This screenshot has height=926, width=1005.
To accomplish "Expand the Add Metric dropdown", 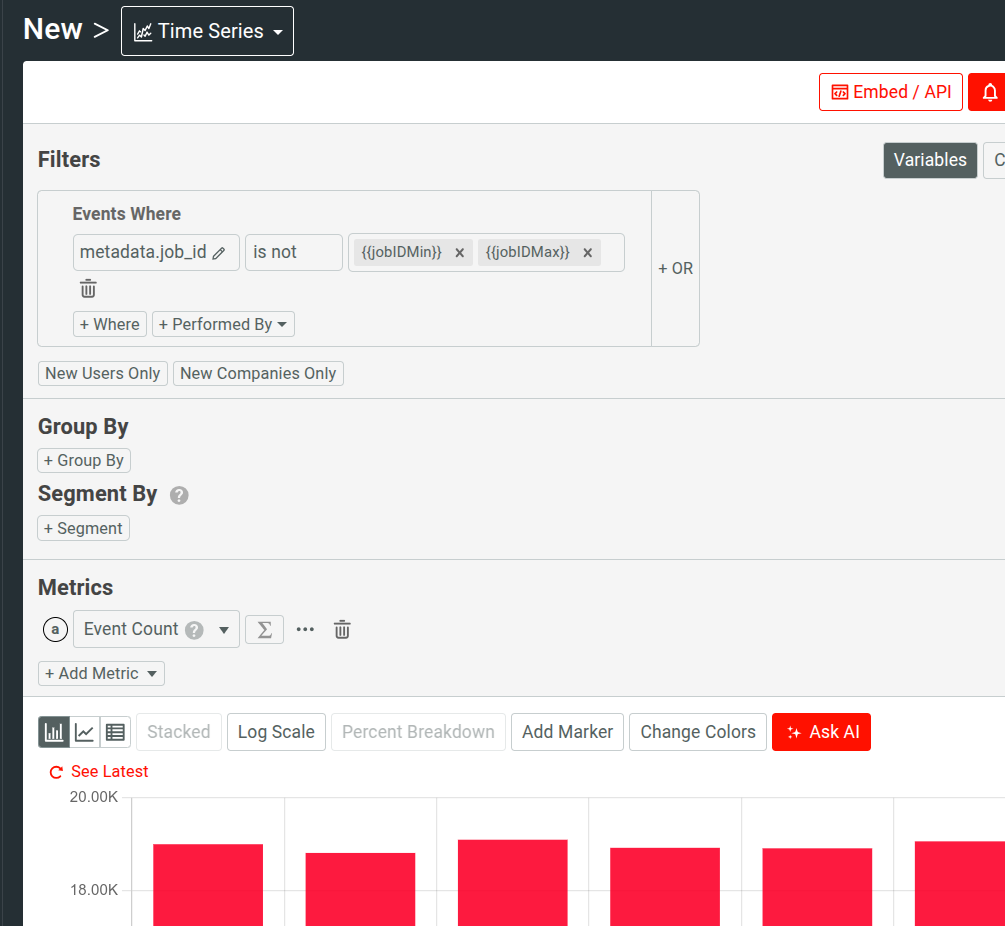I will 100,673.
